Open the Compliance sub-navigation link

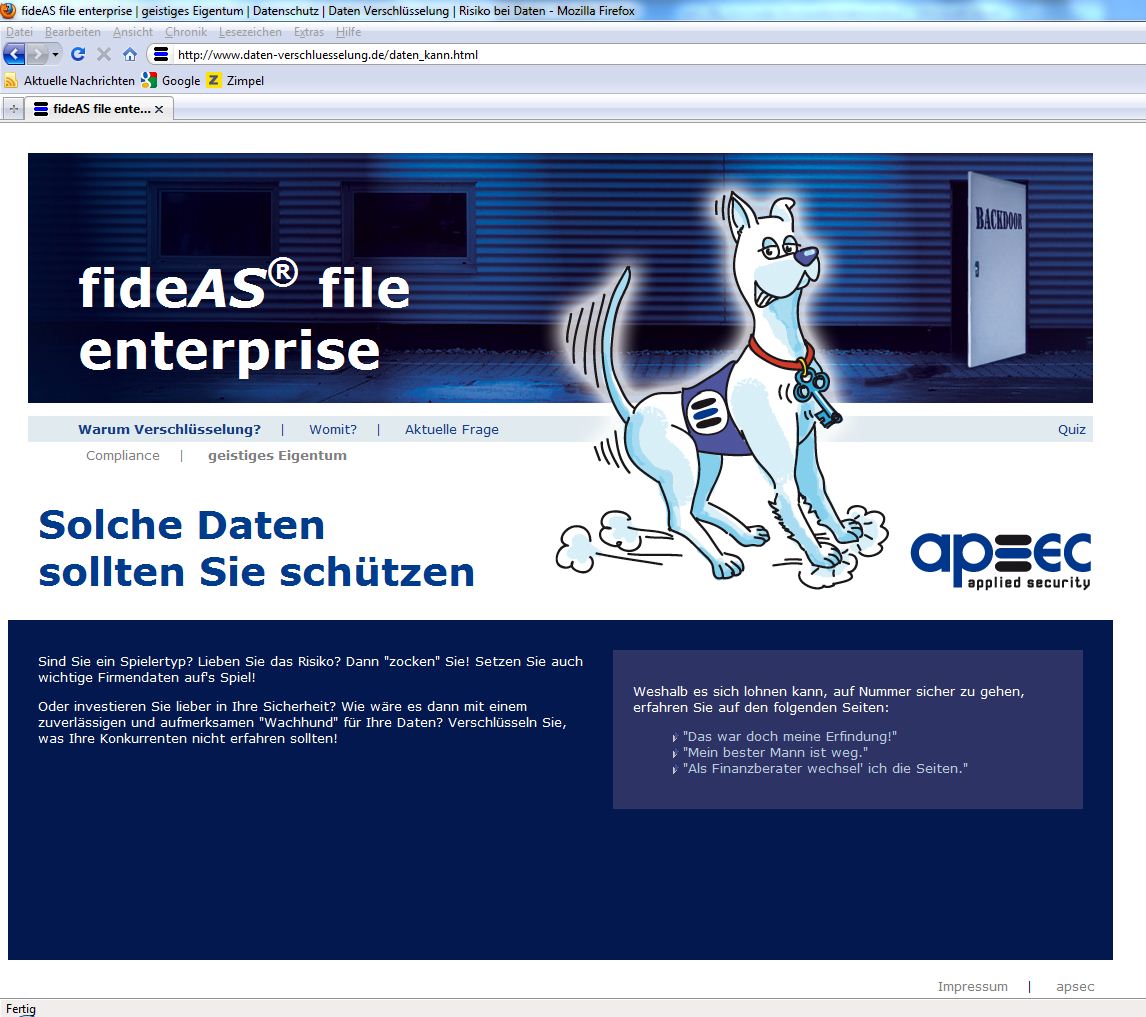point(122,455)
